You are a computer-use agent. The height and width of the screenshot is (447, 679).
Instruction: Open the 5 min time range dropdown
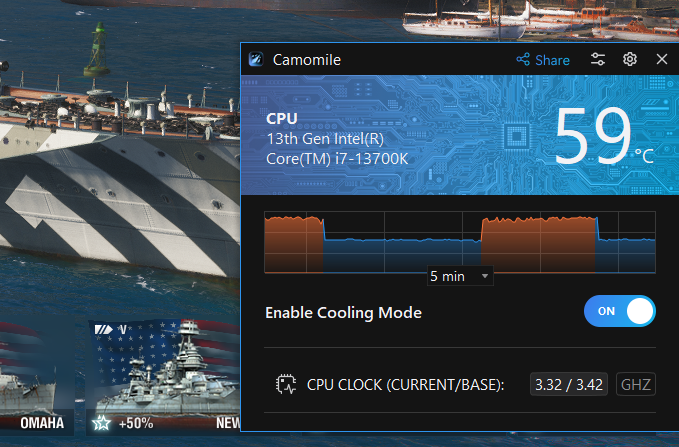point(460,276)
